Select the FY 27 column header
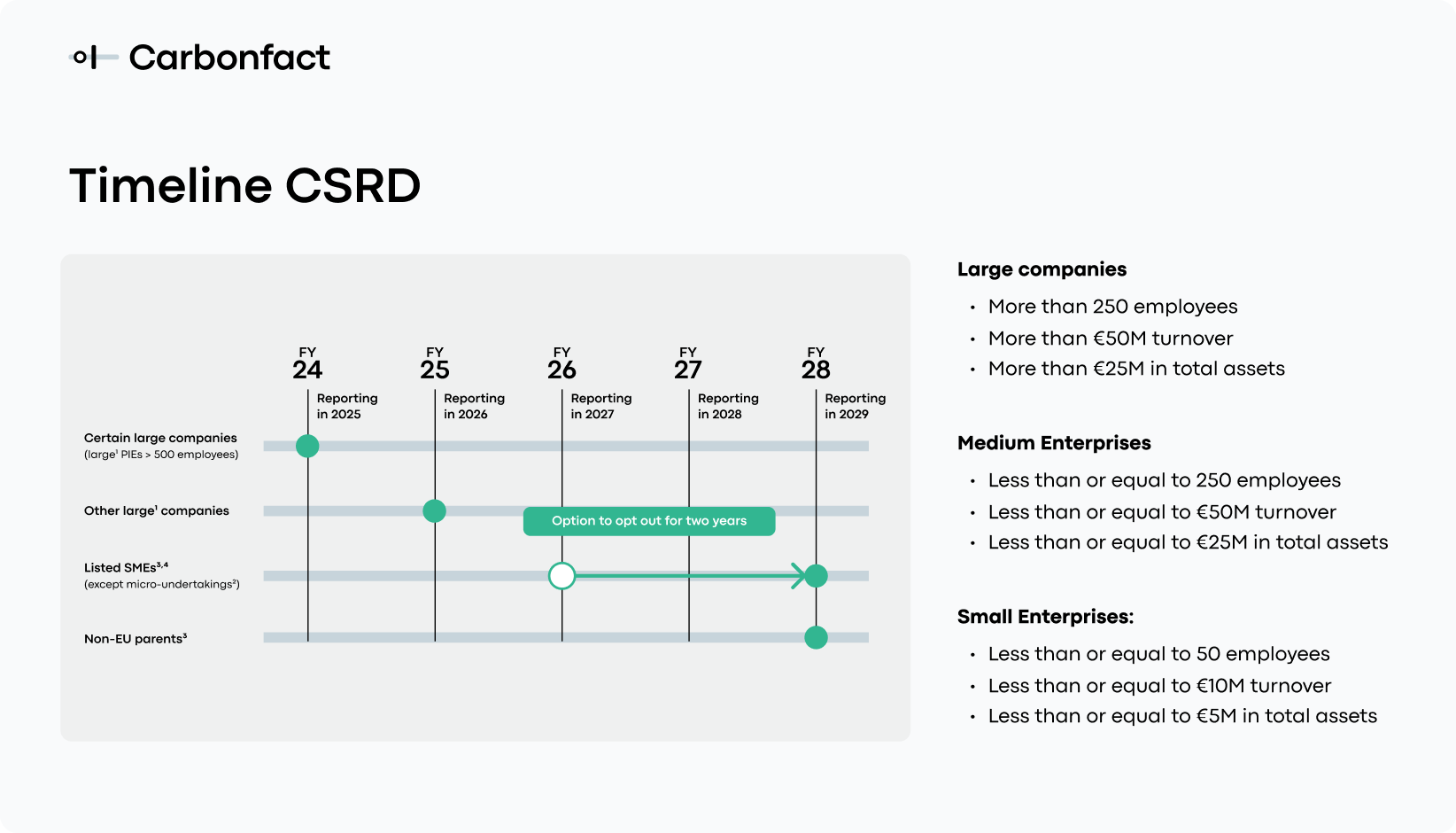Screen dimensions: 1456x833 [689, 361]
